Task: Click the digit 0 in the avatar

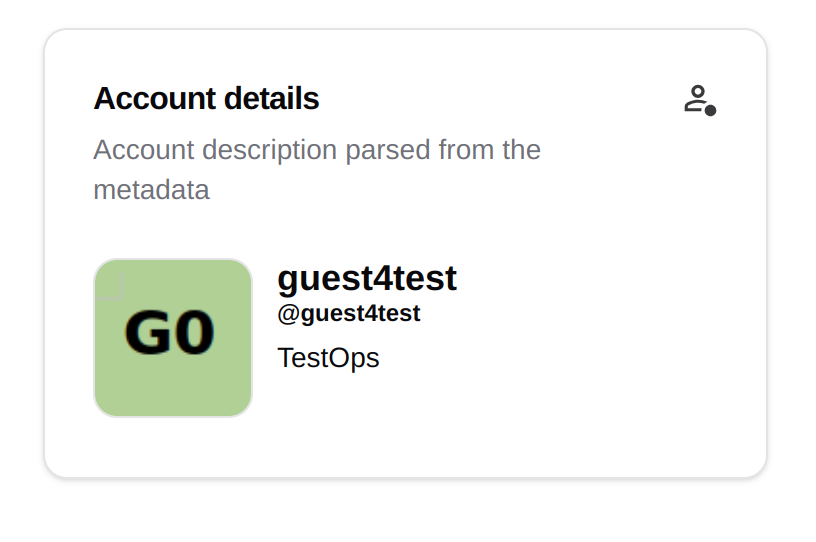Action: point(195,332)
